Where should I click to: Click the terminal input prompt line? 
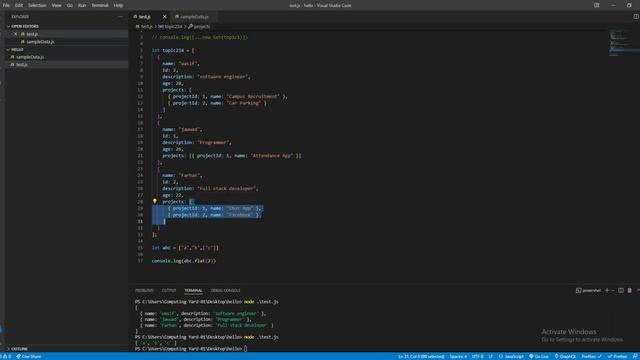tap(191, 349)
